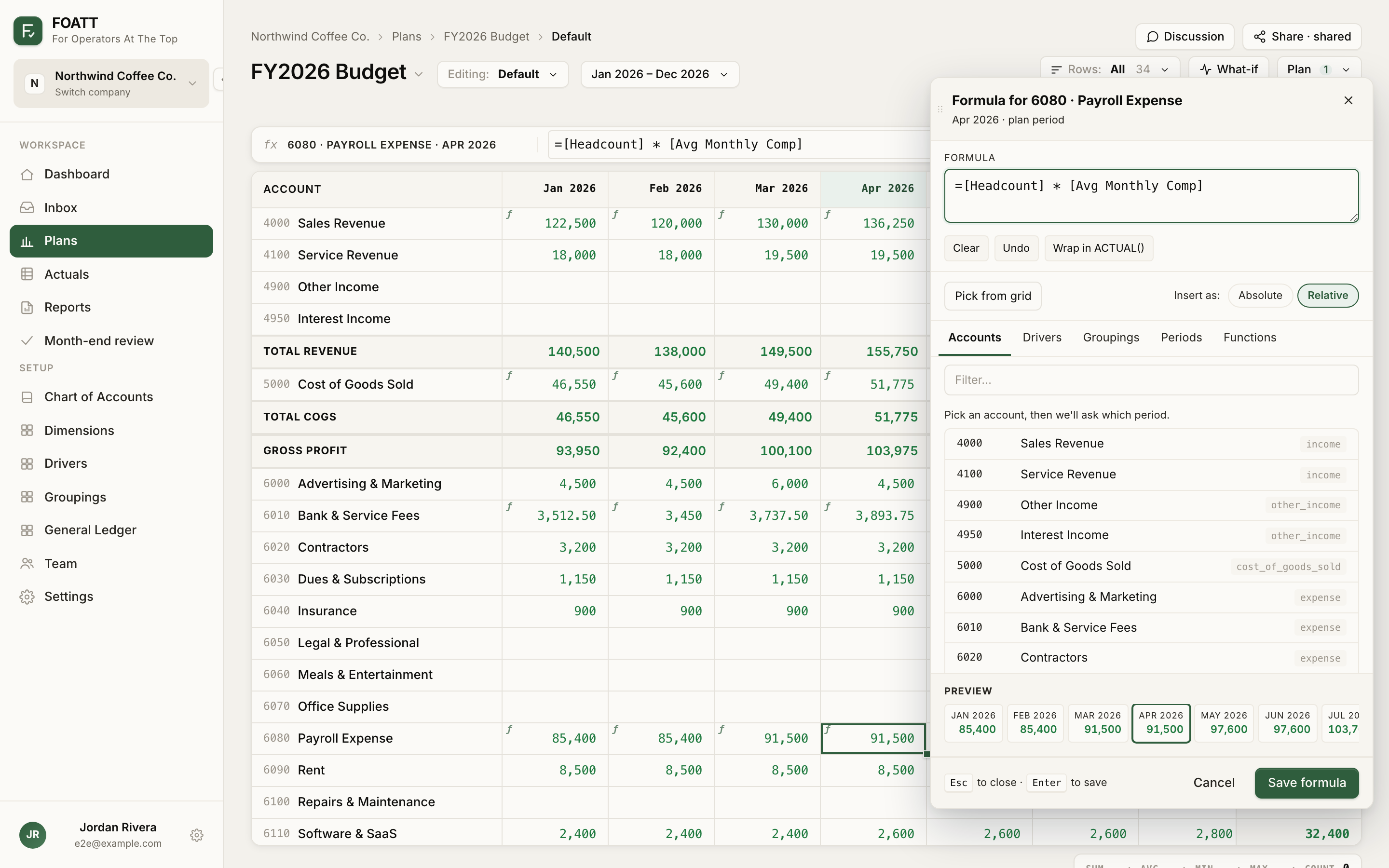Click the formula marker on Payroll Expense Jan 2026
This screenshot has width=1389, height=868.
509,729
